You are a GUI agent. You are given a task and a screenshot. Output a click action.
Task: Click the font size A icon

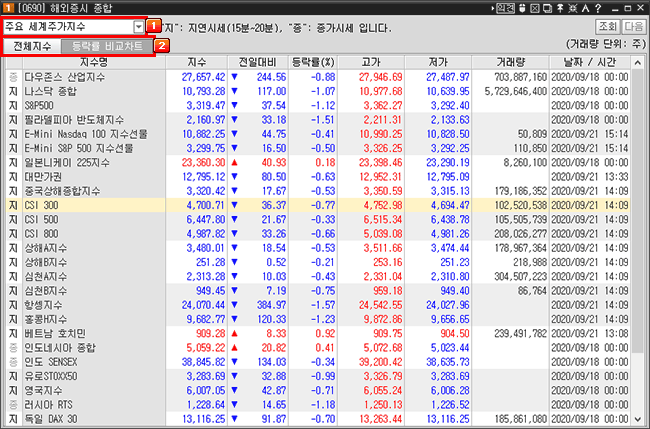[x=585, y=8]
